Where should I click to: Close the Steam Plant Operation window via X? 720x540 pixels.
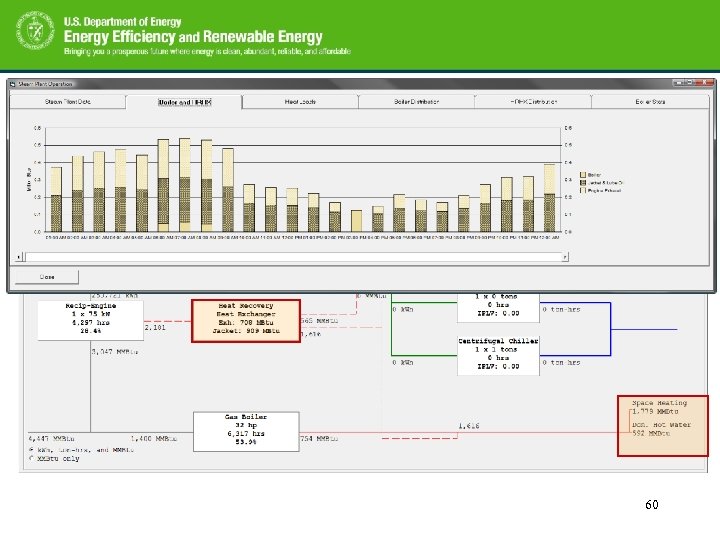pyautogui.click(x=704, y=83)
